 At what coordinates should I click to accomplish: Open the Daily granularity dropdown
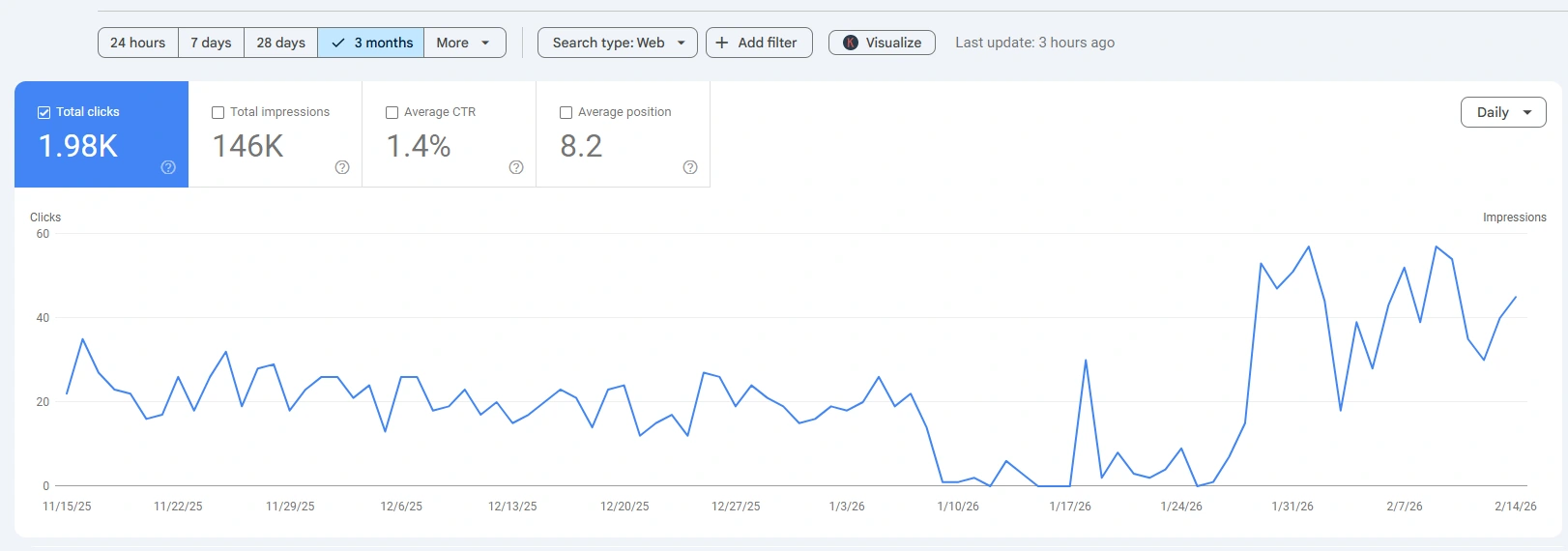[x=1502, y=112]
